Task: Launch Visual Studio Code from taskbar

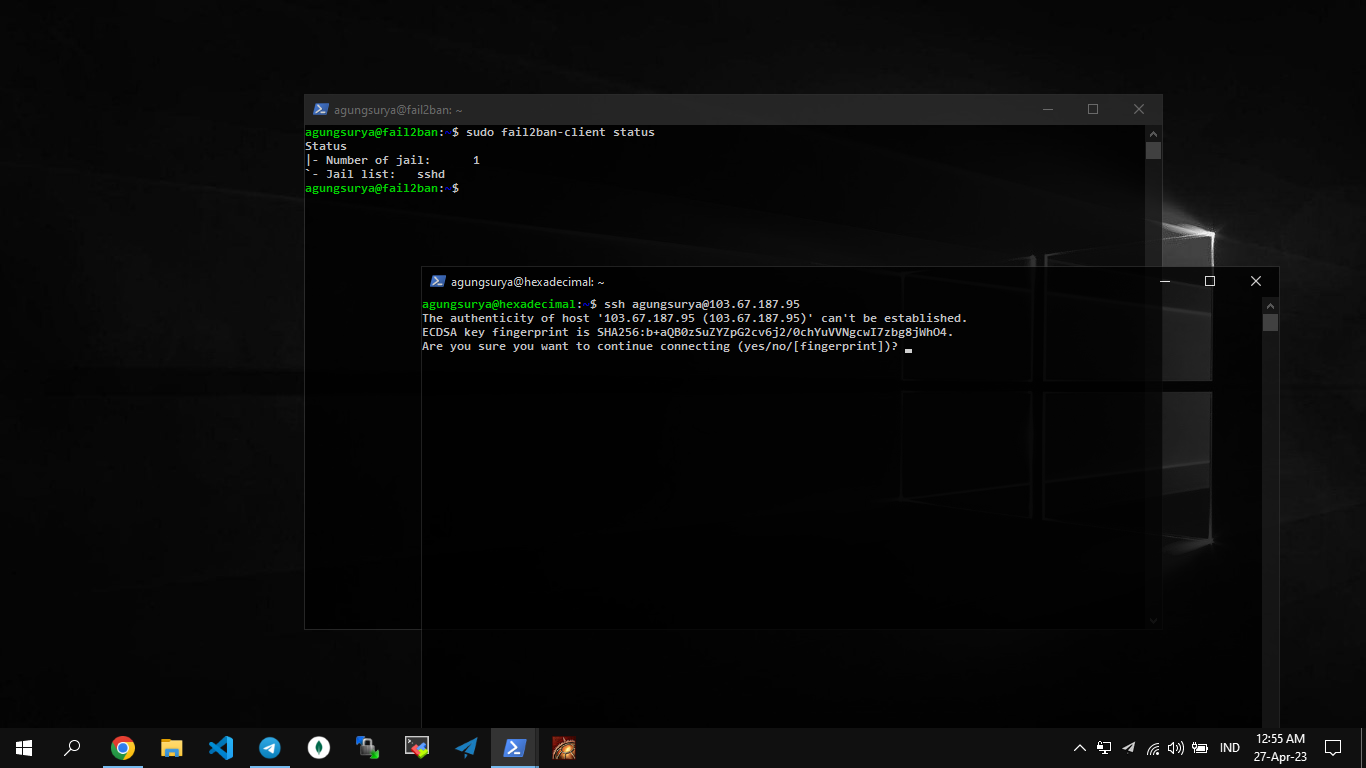Action: click(221, 748)
